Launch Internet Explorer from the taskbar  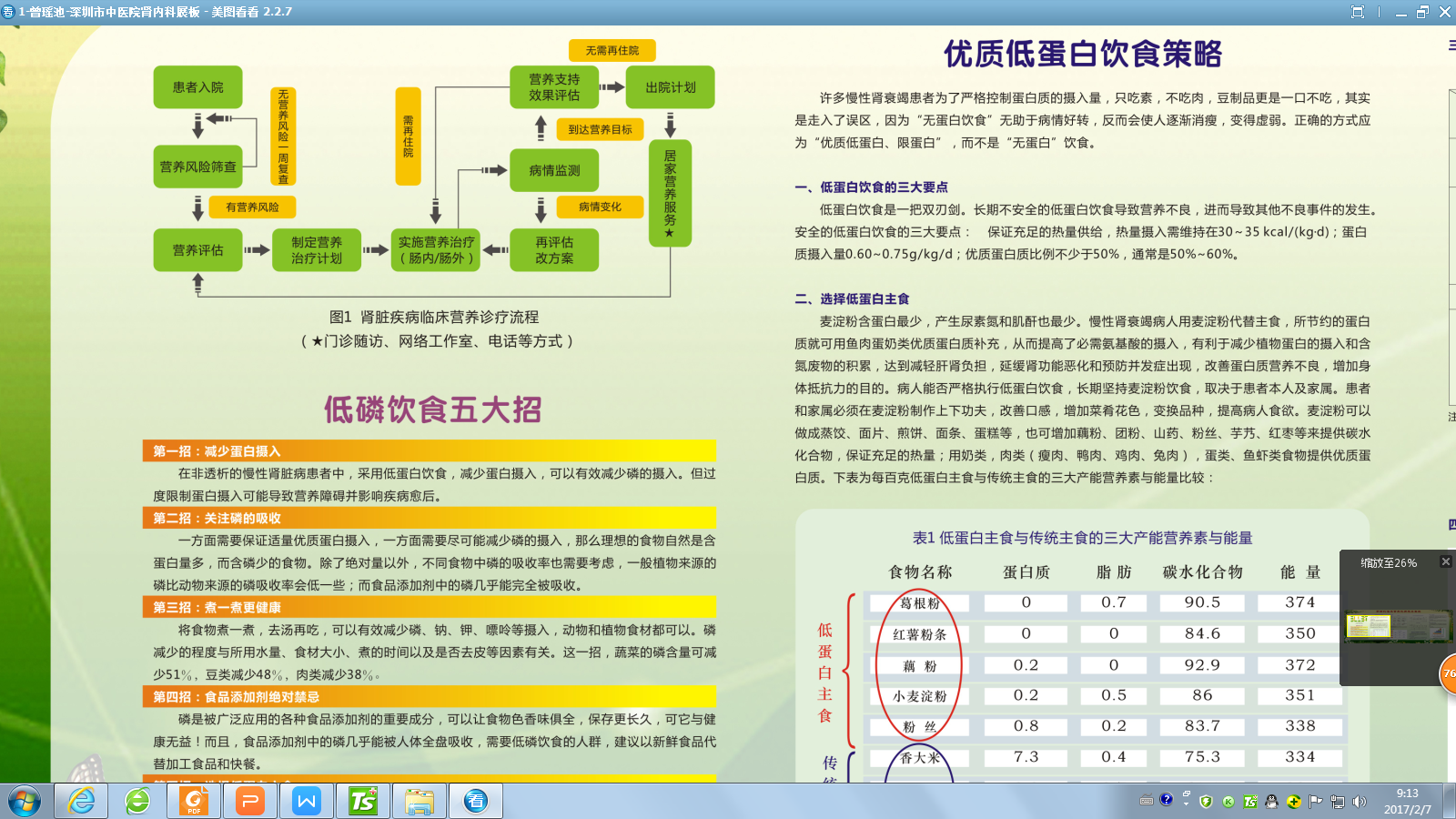pyautogui.click(x=82, y=802)
